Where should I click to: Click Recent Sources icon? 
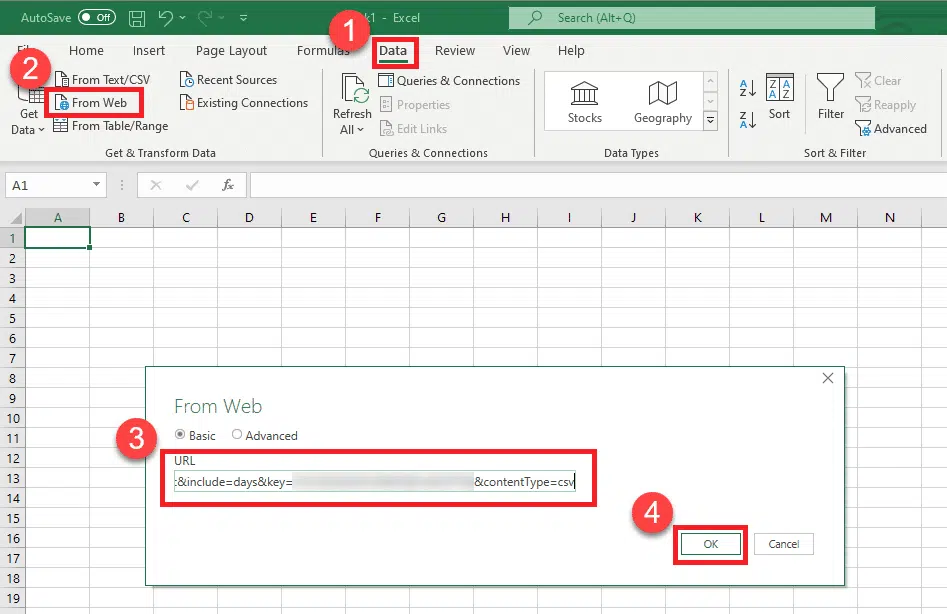(x=188, y=80)
